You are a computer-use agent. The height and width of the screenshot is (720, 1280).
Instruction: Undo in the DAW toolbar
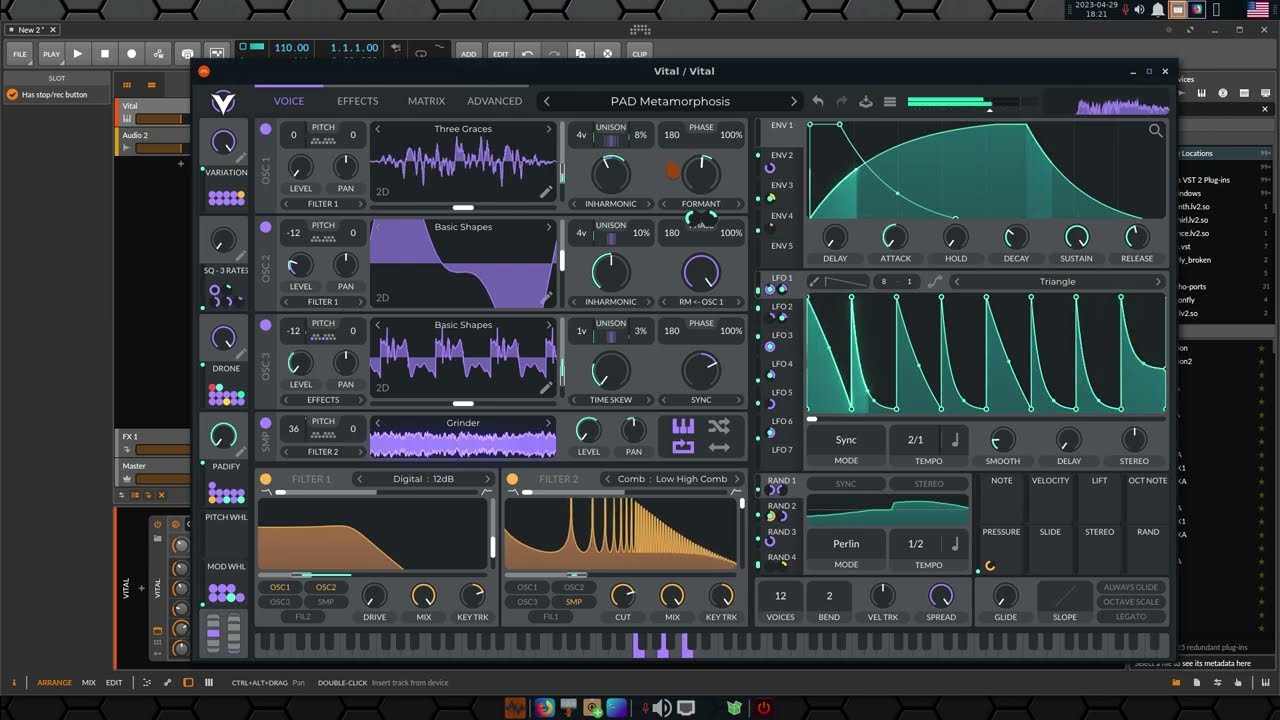[x=527, y=53]
